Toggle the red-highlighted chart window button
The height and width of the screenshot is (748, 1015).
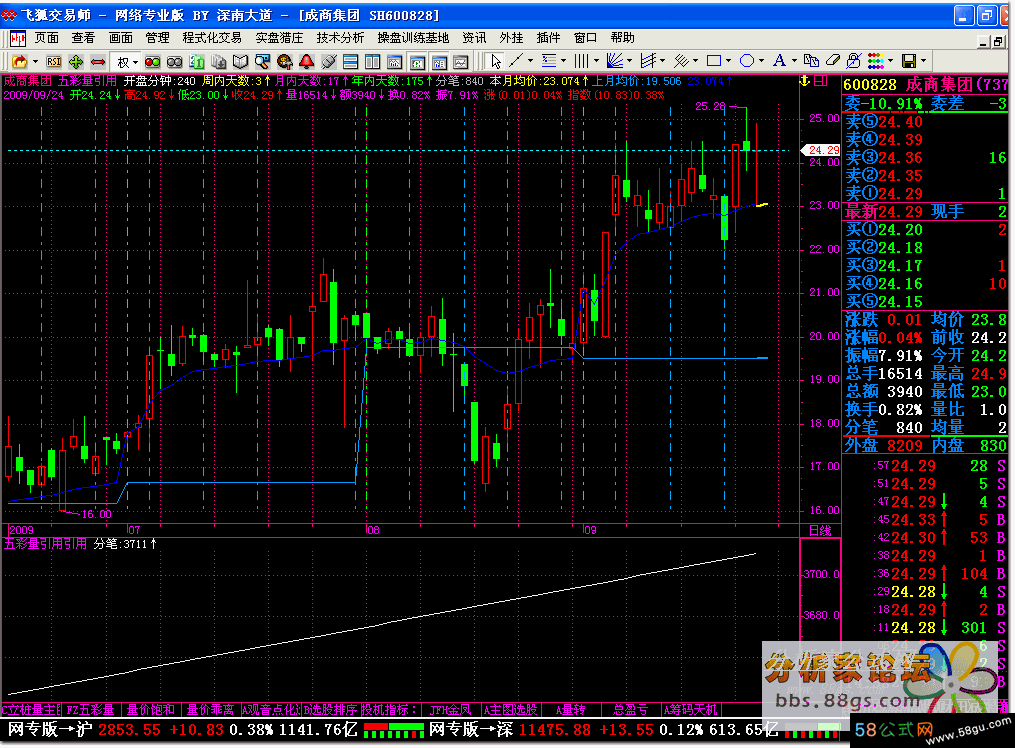417,61
